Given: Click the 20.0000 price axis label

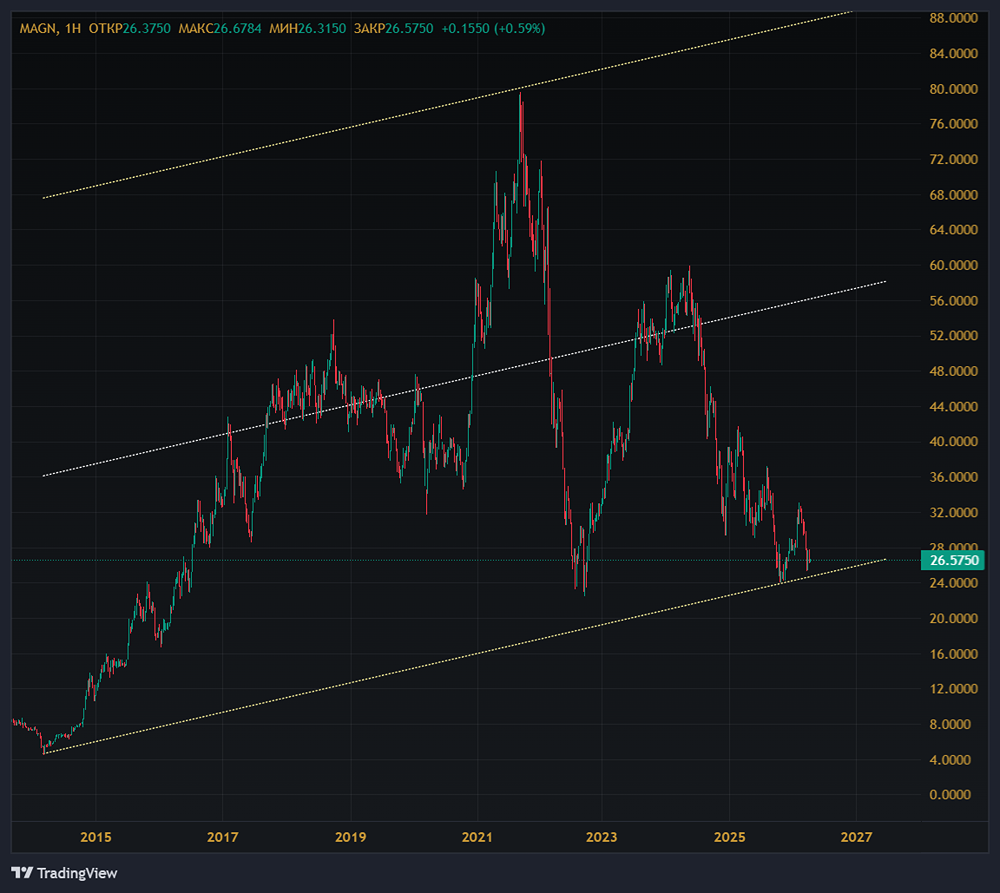Looking at the screenshot, I should click(x=953, y=618).
